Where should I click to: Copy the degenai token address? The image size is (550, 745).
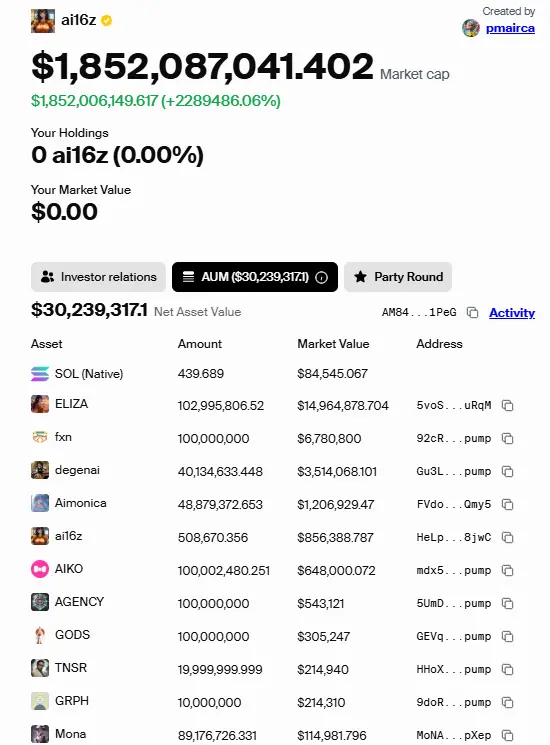pyautogui.click(x=508, y=471)
